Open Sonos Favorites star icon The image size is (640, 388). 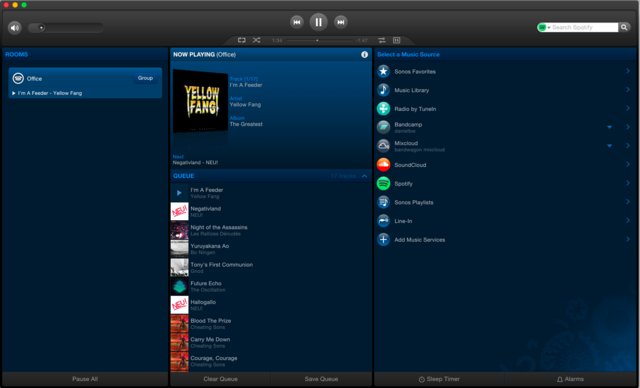point(383,71)
